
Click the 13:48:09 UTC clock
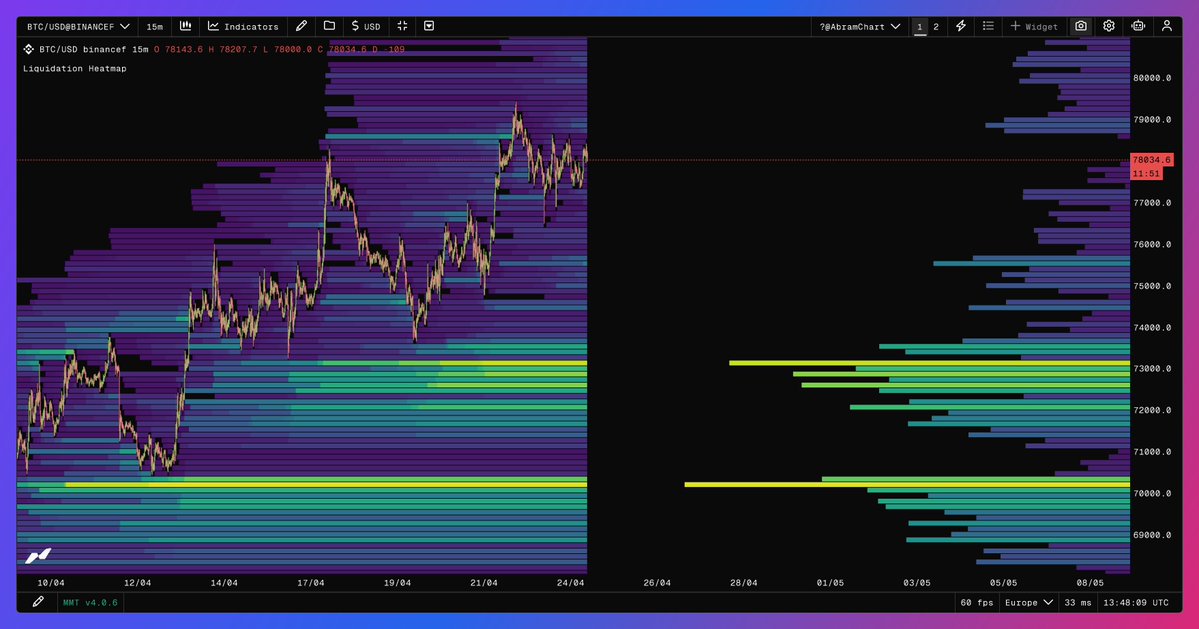1136,603
